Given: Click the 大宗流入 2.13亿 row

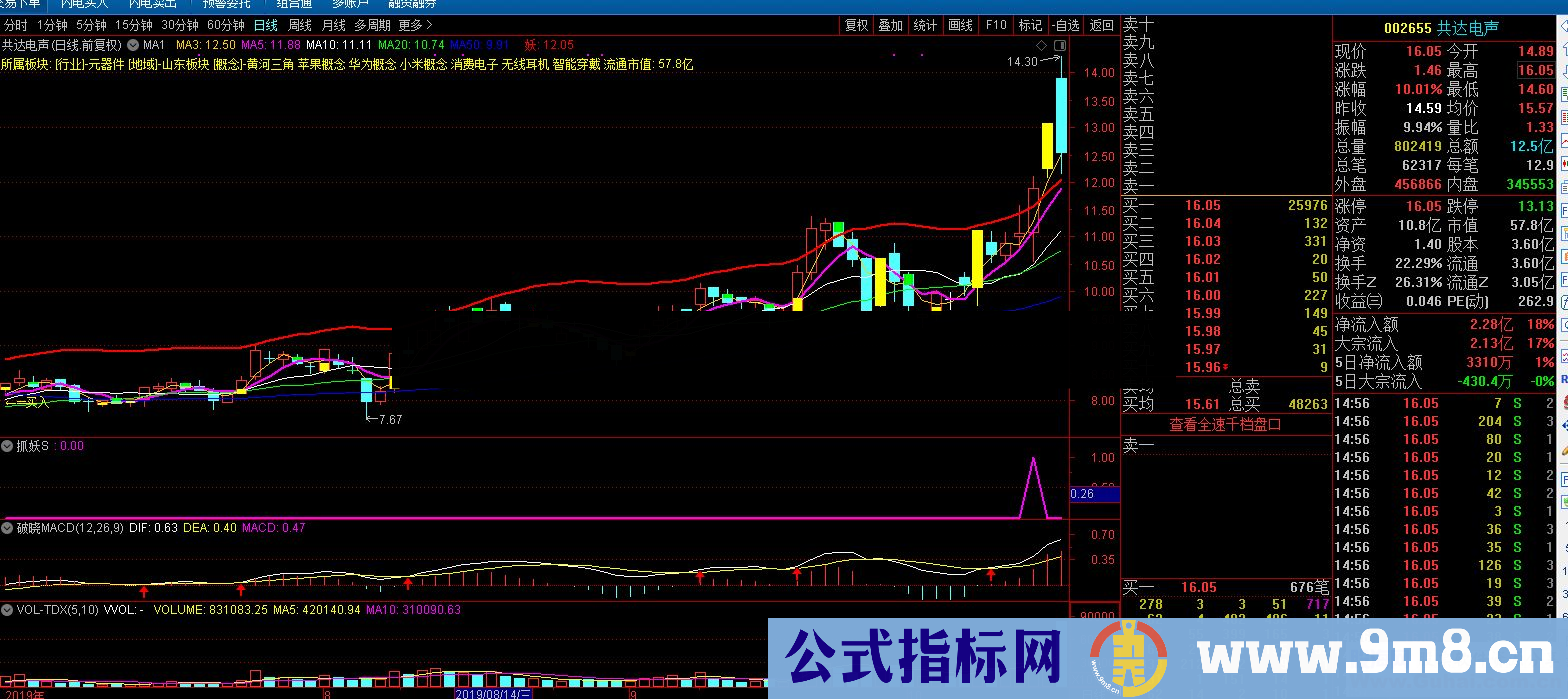Looking at the screenshot, I should coord(1445,343).
